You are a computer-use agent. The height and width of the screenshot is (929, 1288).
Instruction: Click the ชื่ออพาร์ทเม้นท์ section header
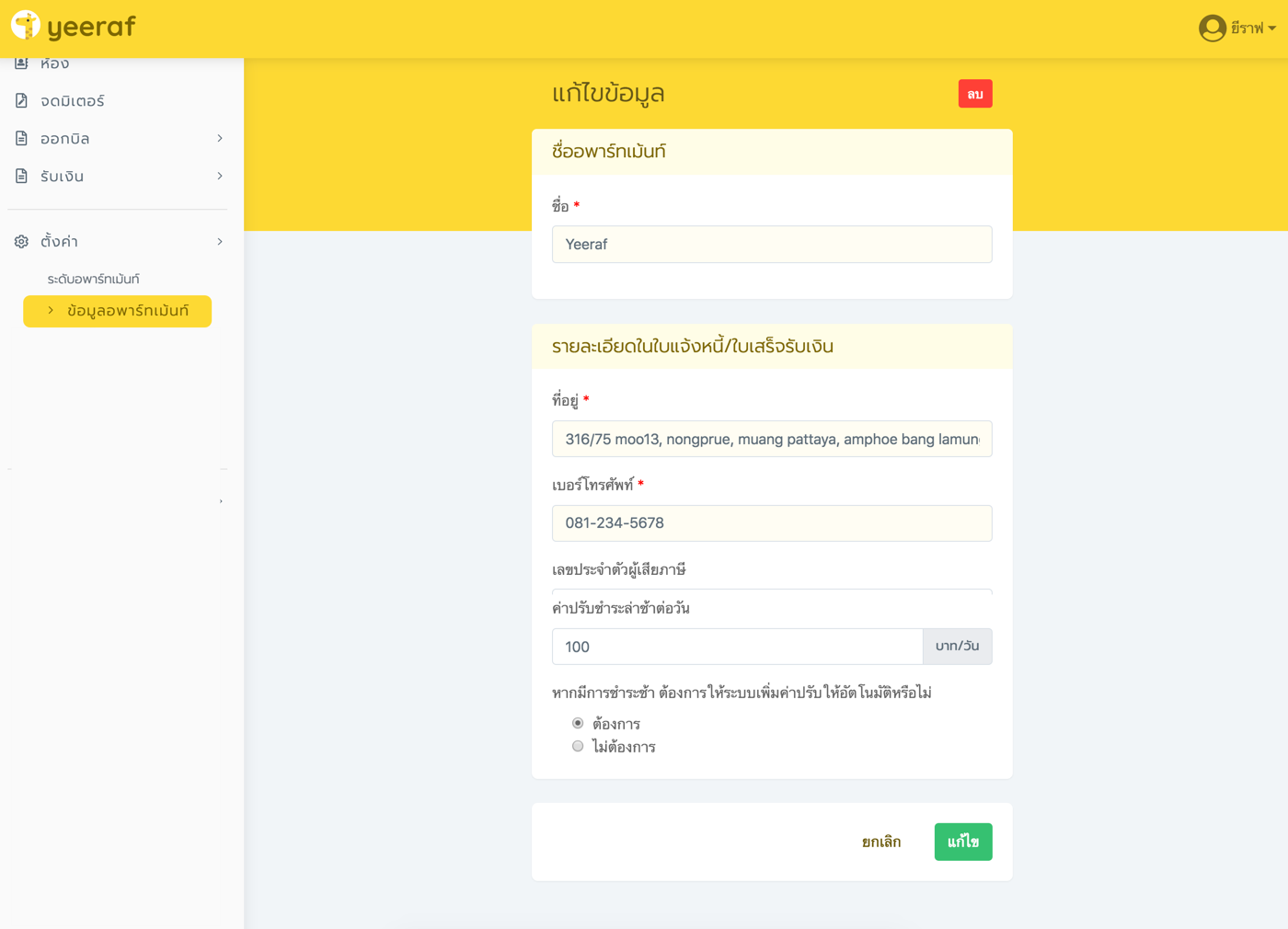tap(609, 152)
